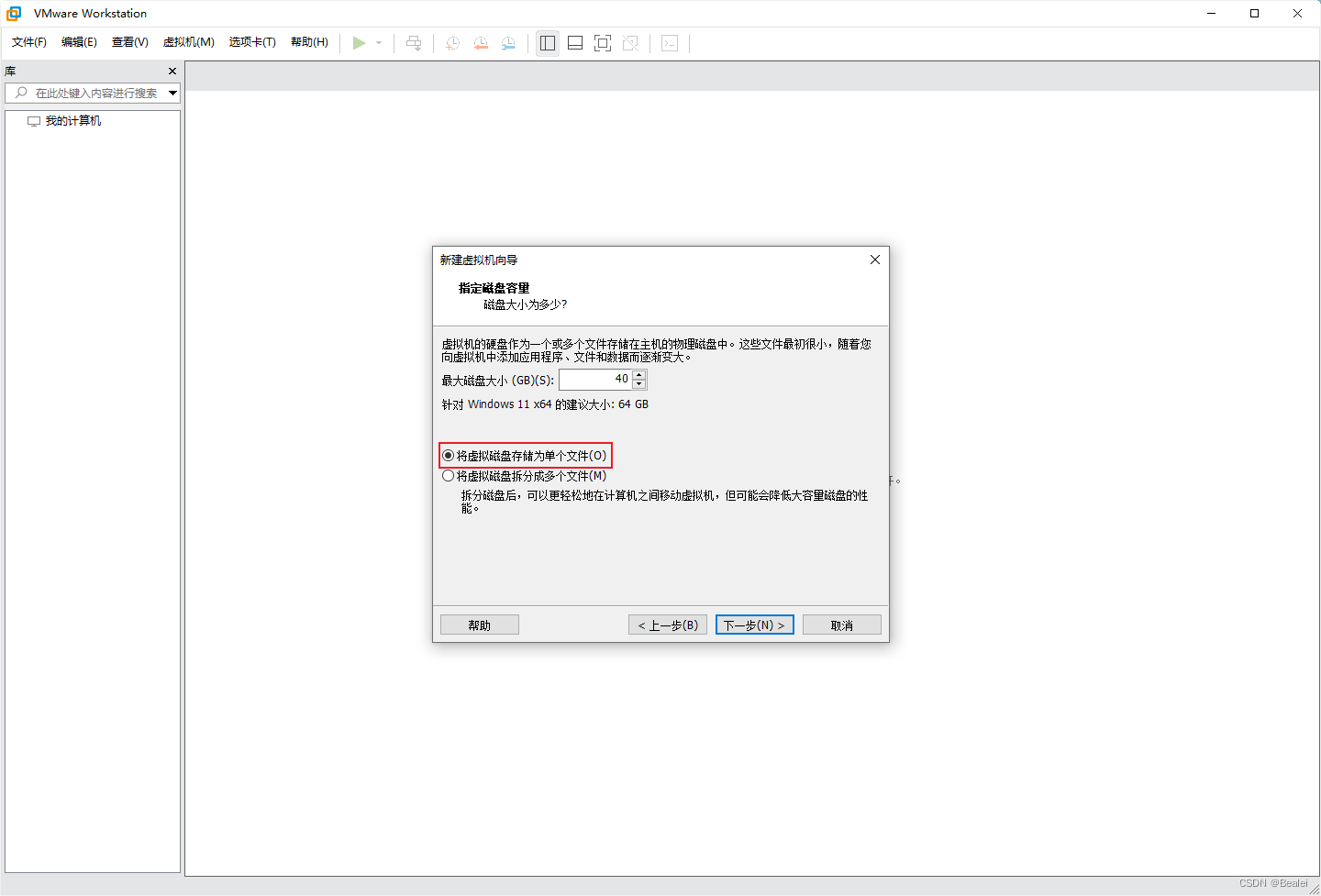
Task: Open the snapshot manager wrench icon
Action: 508,43
